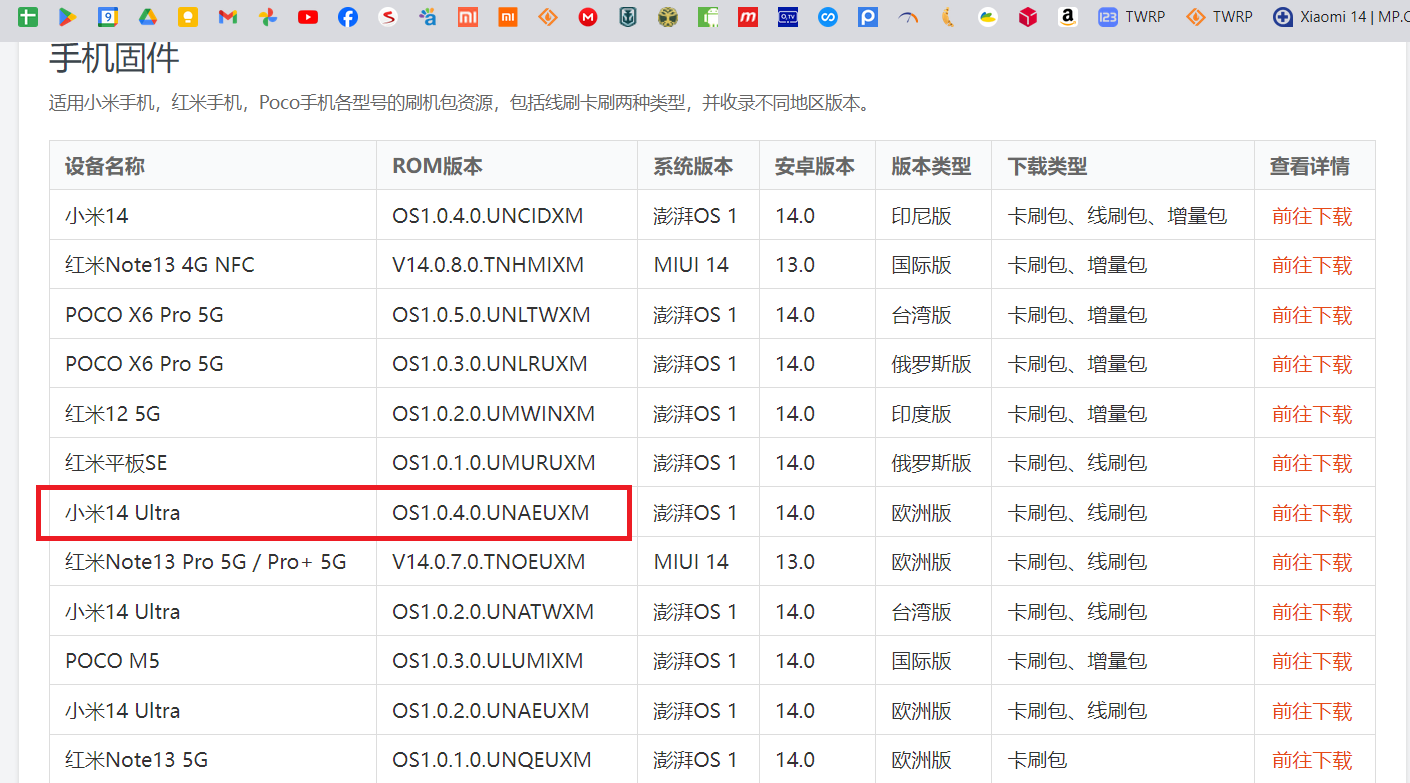The height and width of the screenshot is (783, 1410).
Task: Click 前往下载 for OS1.0.4.0.UNAEUXM row
Action: point(1312,513)
